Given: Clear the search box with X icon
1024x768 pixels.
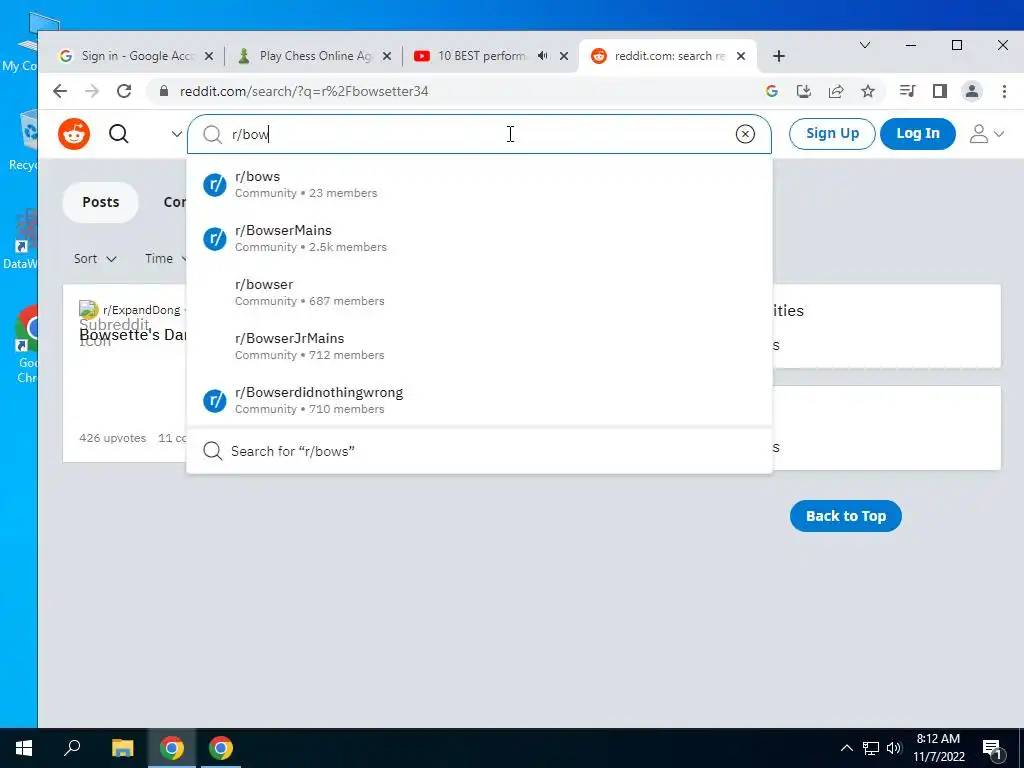Looking at the screenshot, I should coord(745,134).
